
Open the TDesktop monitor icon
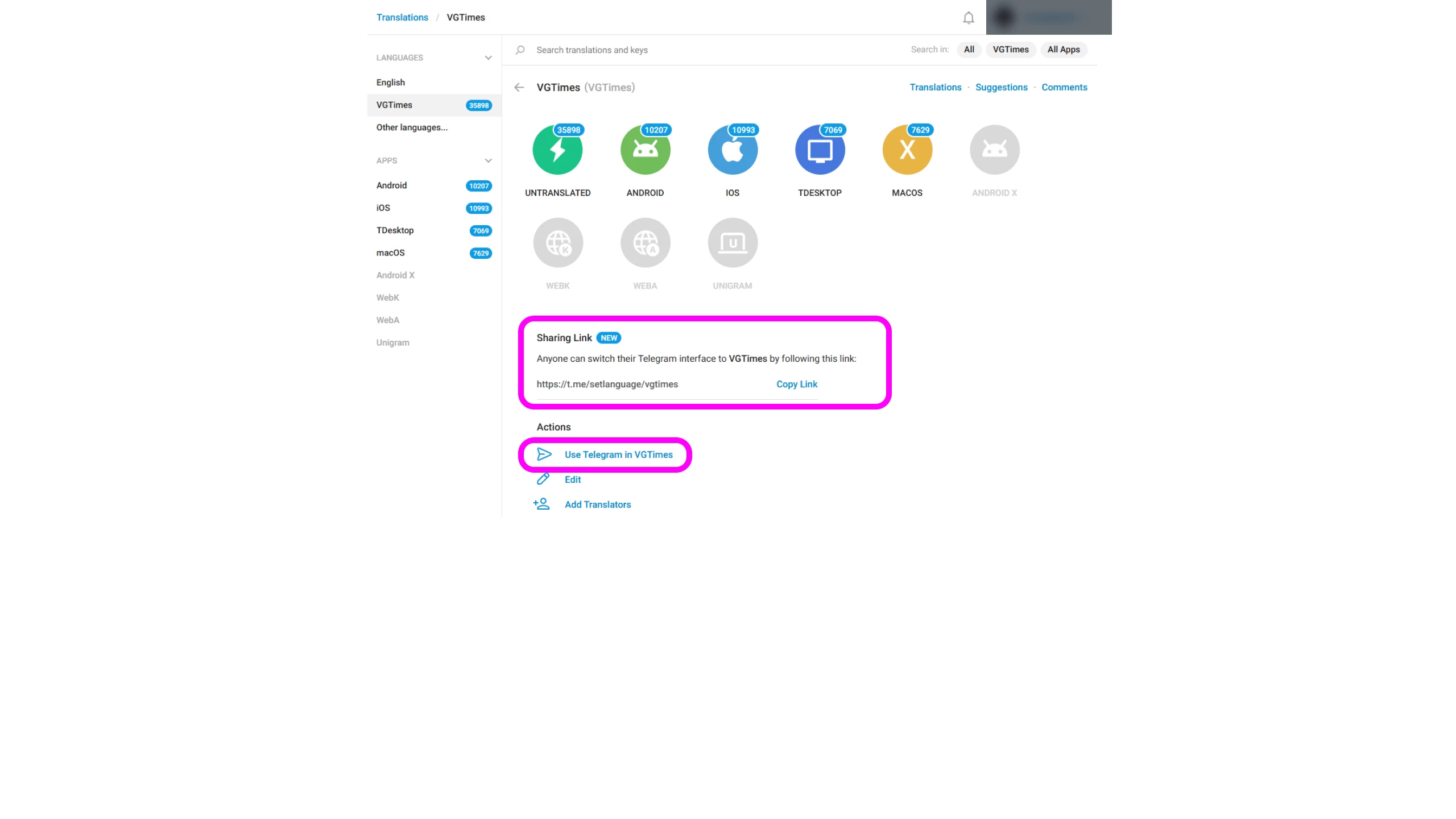tap(820, 150)
